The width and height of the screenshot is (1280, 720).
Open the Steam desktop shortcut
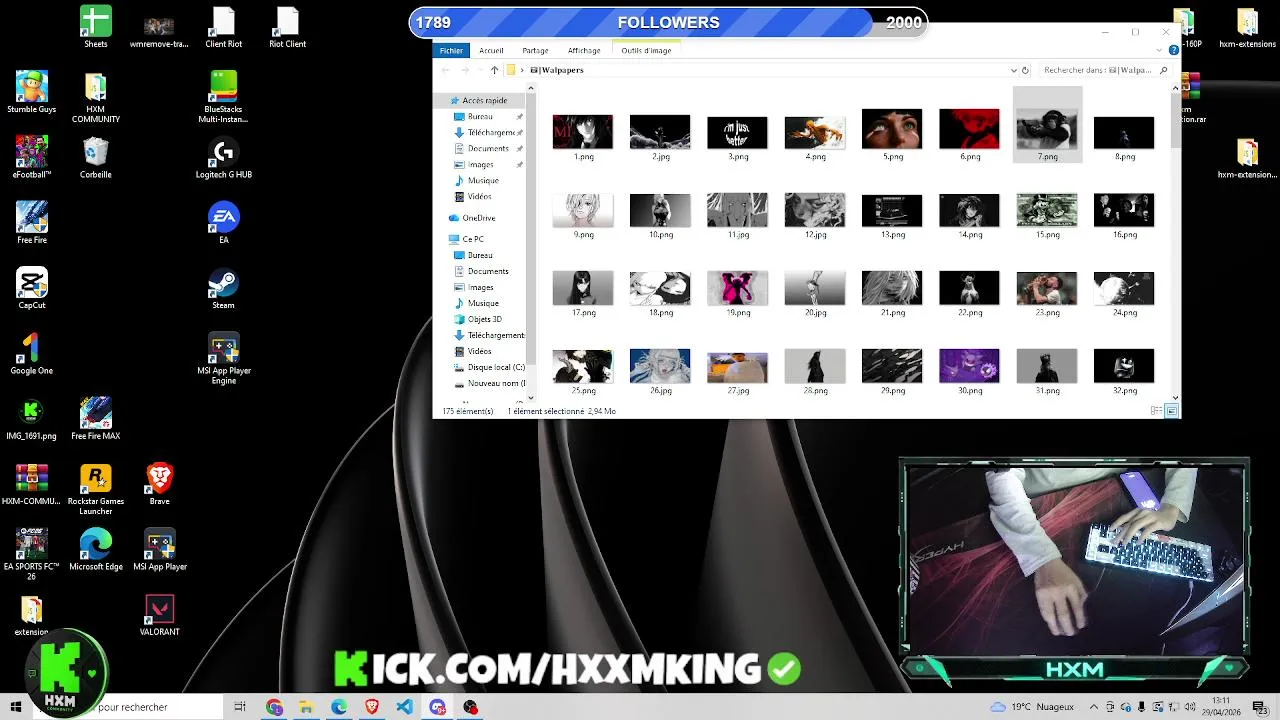tap(223, 288)
